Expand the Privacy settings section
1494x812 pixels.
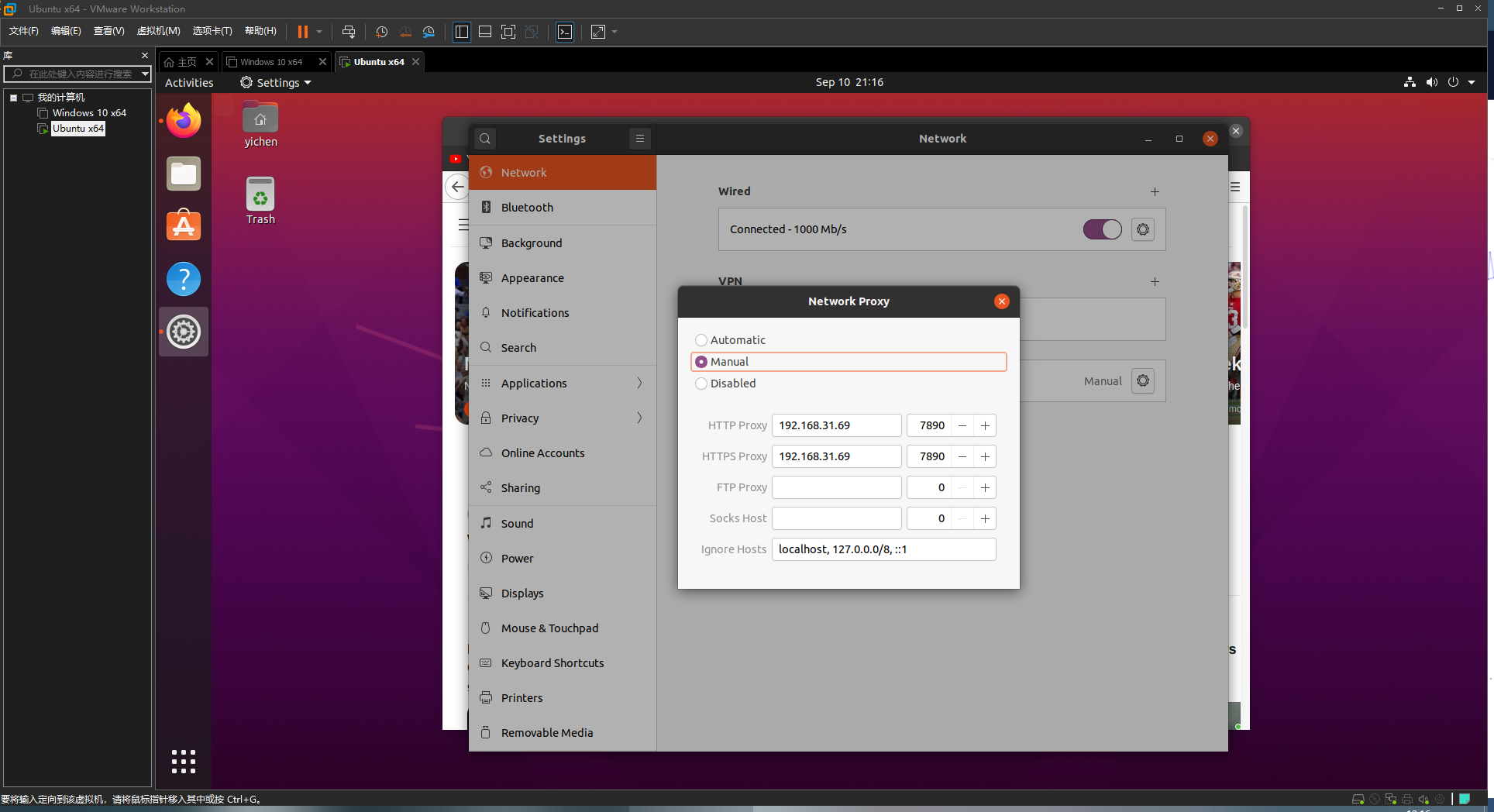(x=563, y=418)
